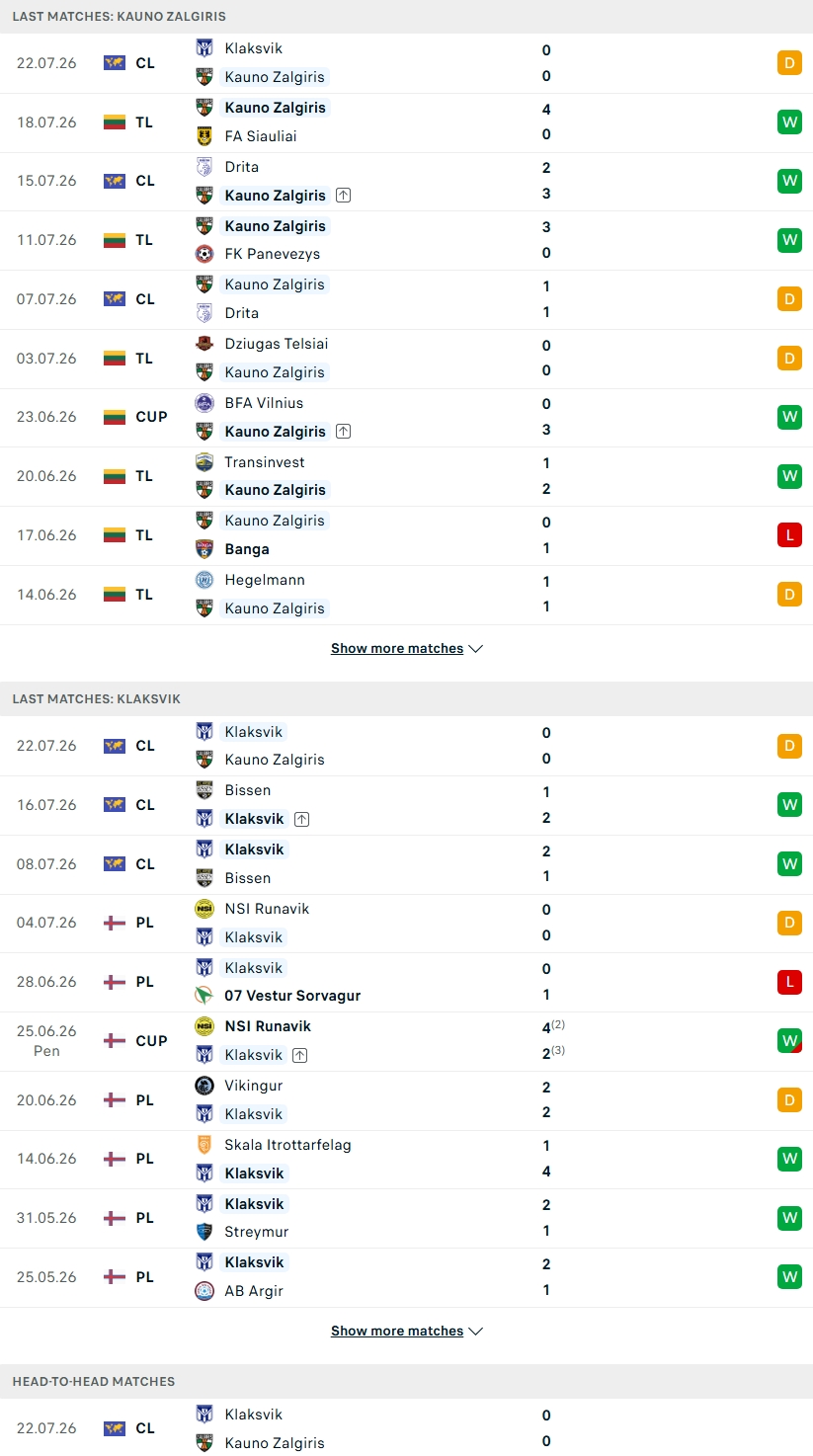Click the Dziugas Telsiai team crest
This screenshot has height=1456, width=813.
click(204, 344)
